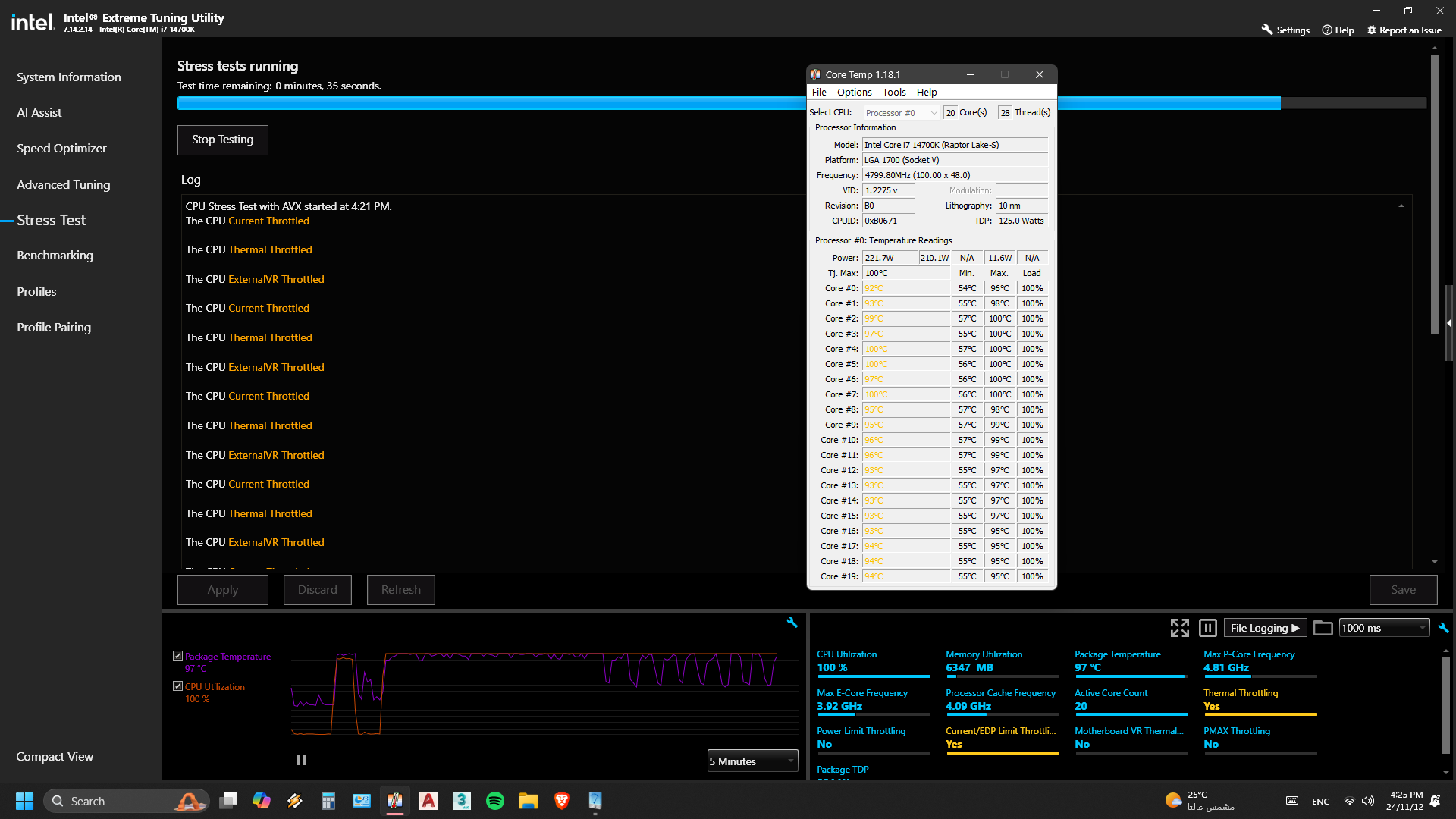Open the Speed Optimizer section
Screen dimensions: 1456x819
click(61, 148)
